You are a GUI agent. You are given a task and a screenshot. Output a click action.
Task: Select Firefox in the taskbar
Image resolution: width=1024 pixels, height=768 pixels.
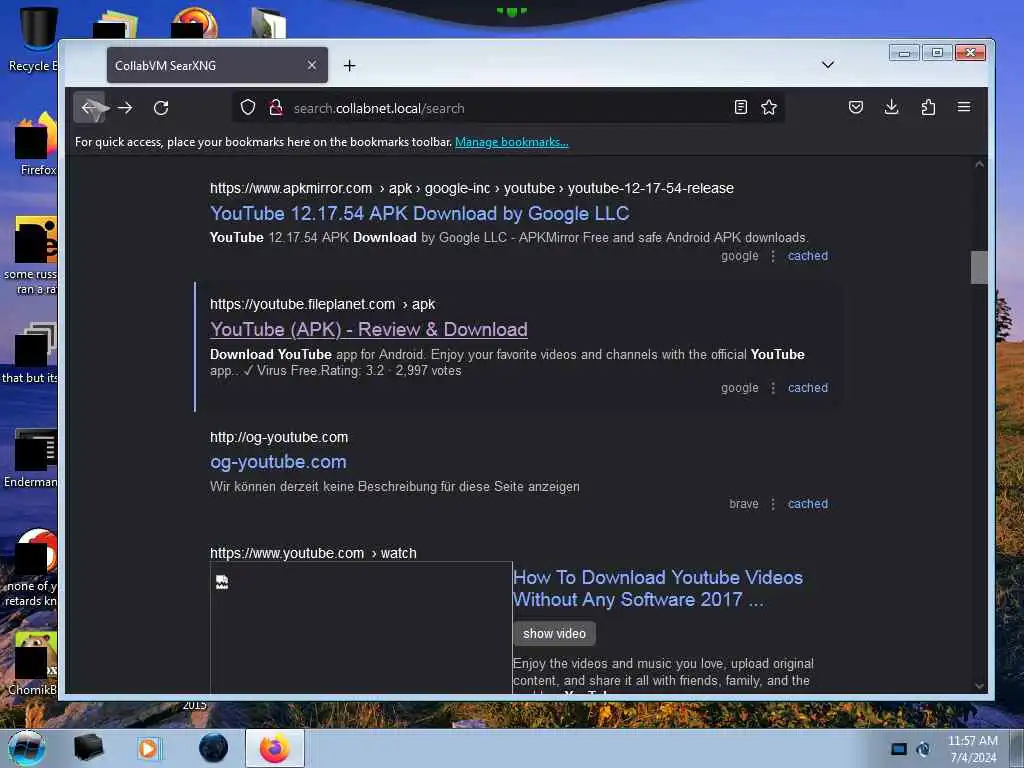pos(274,748)
